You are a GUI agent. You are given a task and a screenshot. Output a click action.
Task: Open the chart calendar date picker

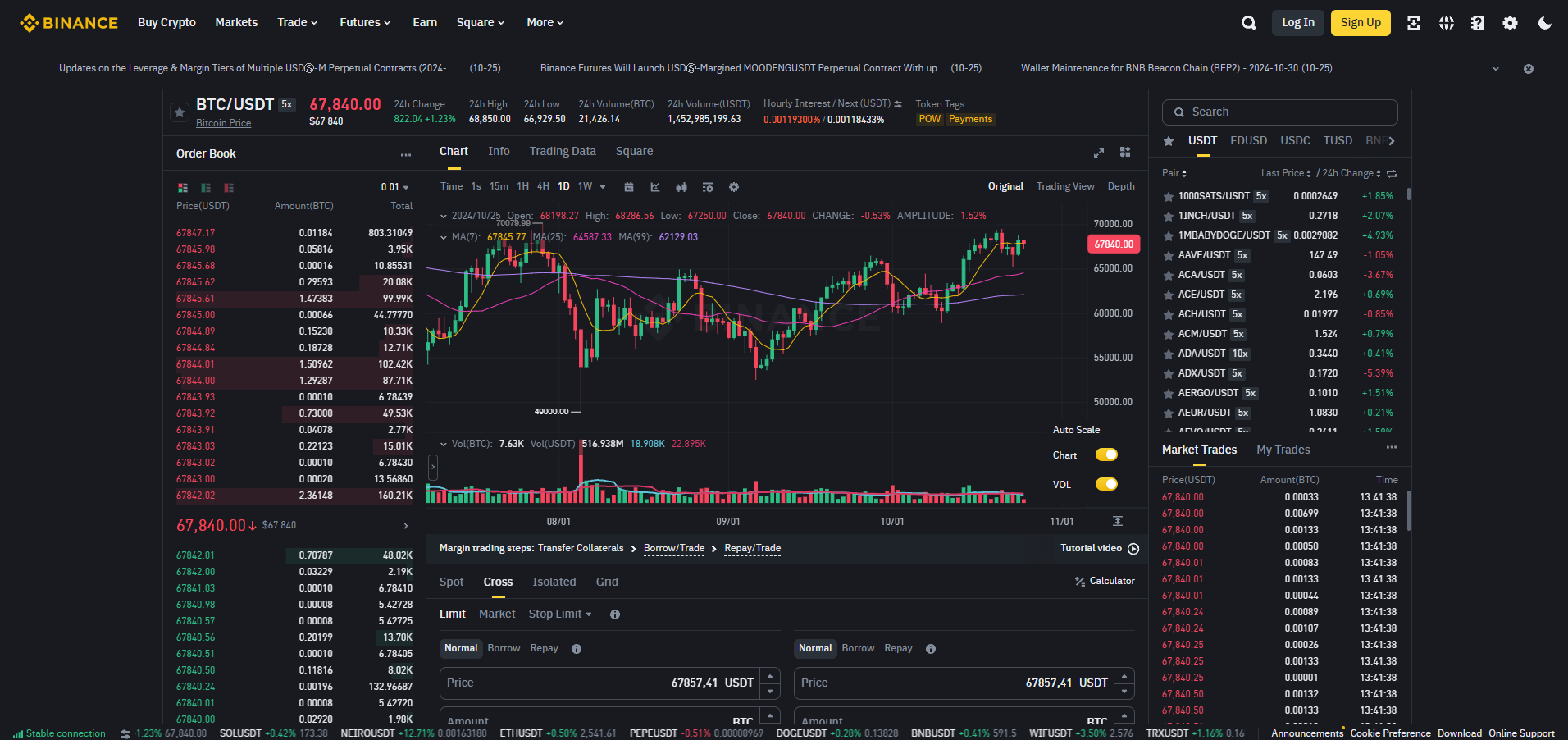629,187
